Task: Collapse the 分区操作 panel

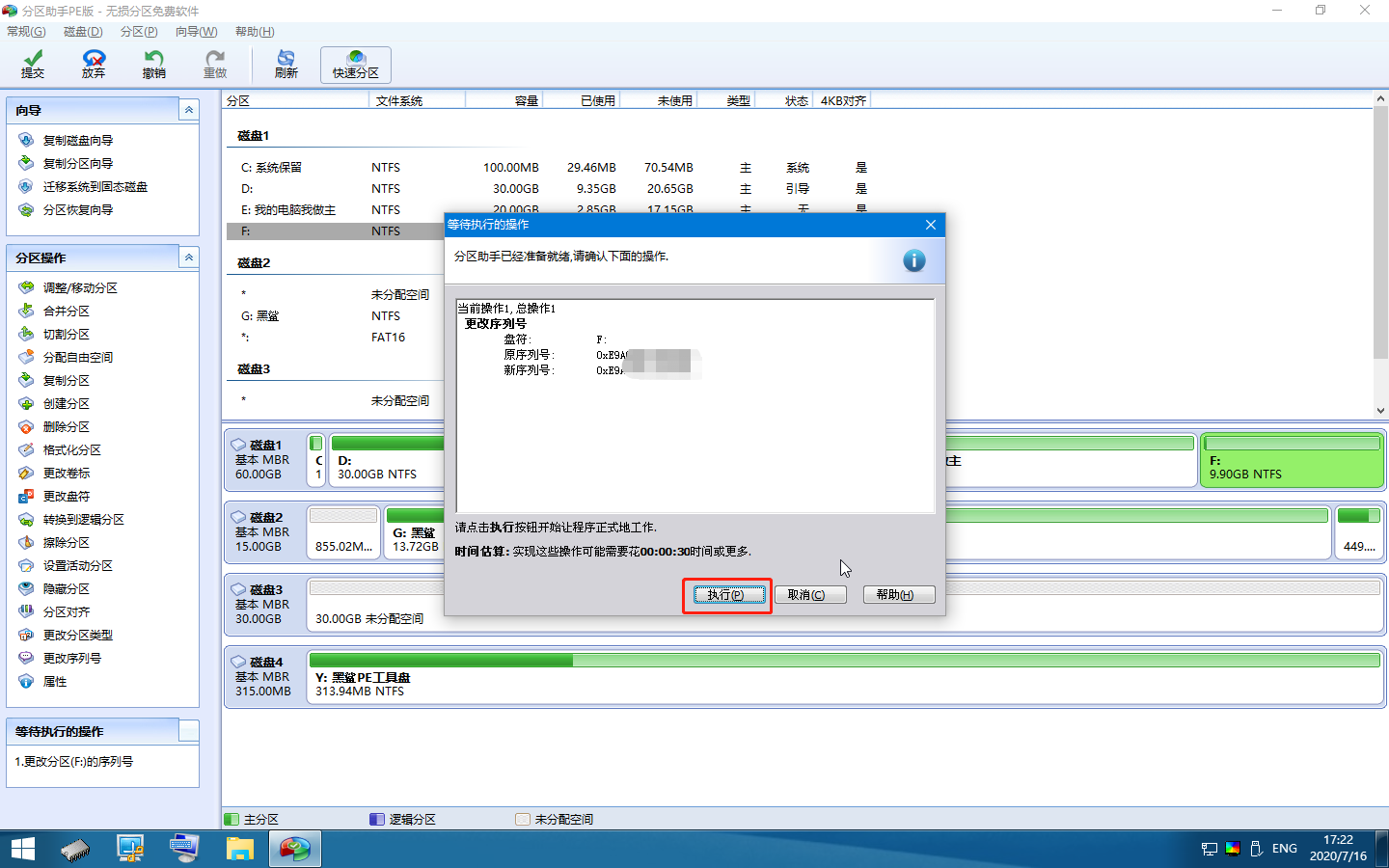Action: (189, 258)
